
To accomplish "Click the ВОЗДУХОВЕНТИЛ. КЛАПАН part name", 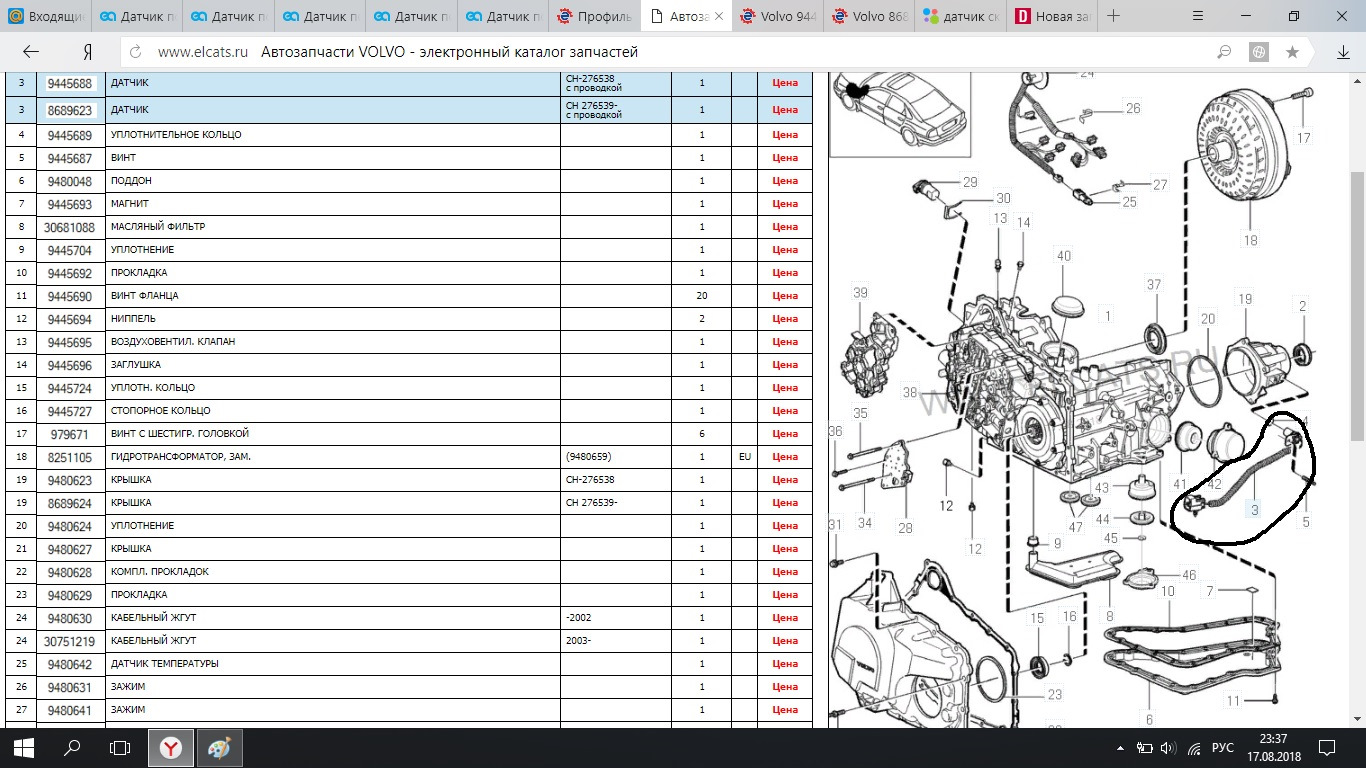I will (x=173, y=342).
